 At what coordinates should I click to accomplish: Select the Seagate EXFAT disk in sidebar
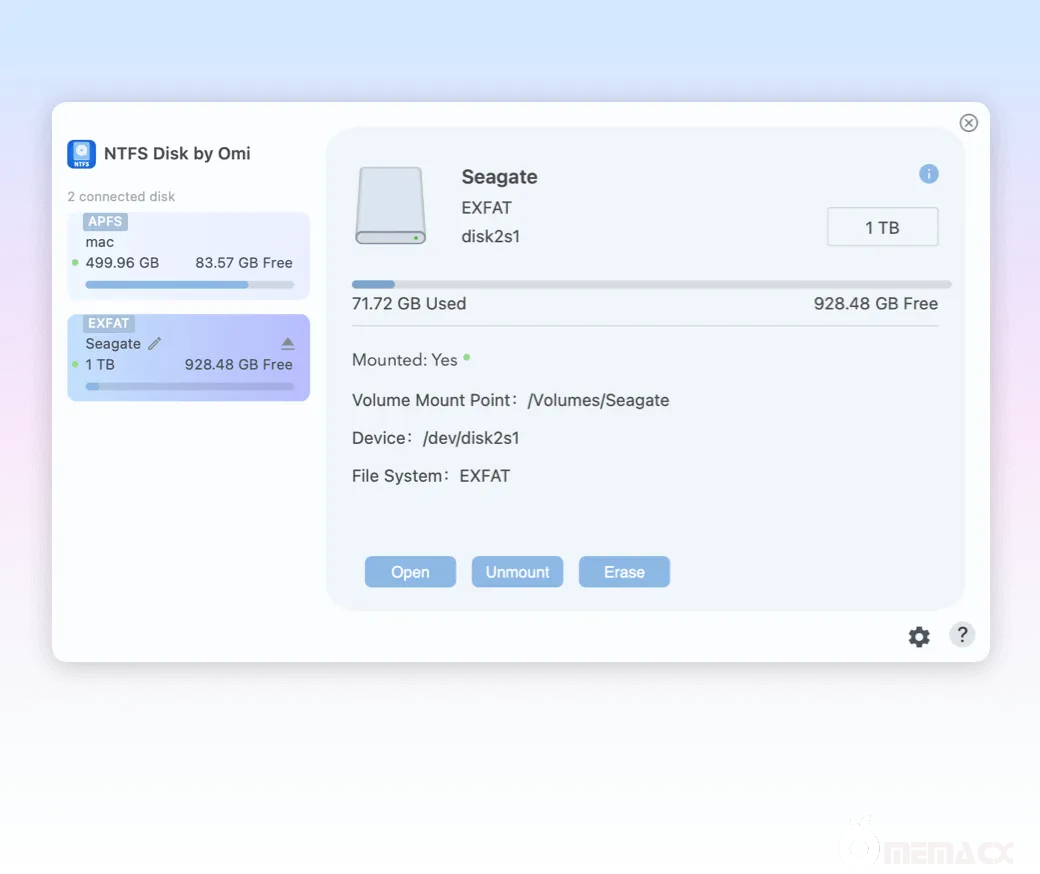[x=188, y=358]
